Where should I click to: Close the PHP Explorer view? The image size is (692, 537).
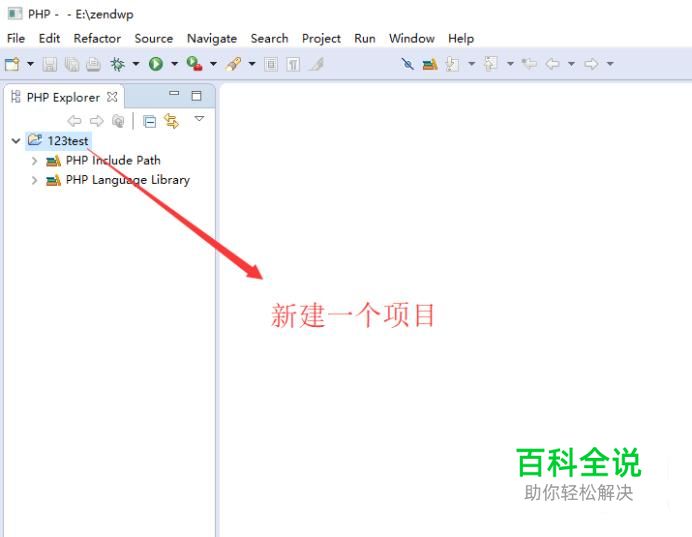point(113,97)
